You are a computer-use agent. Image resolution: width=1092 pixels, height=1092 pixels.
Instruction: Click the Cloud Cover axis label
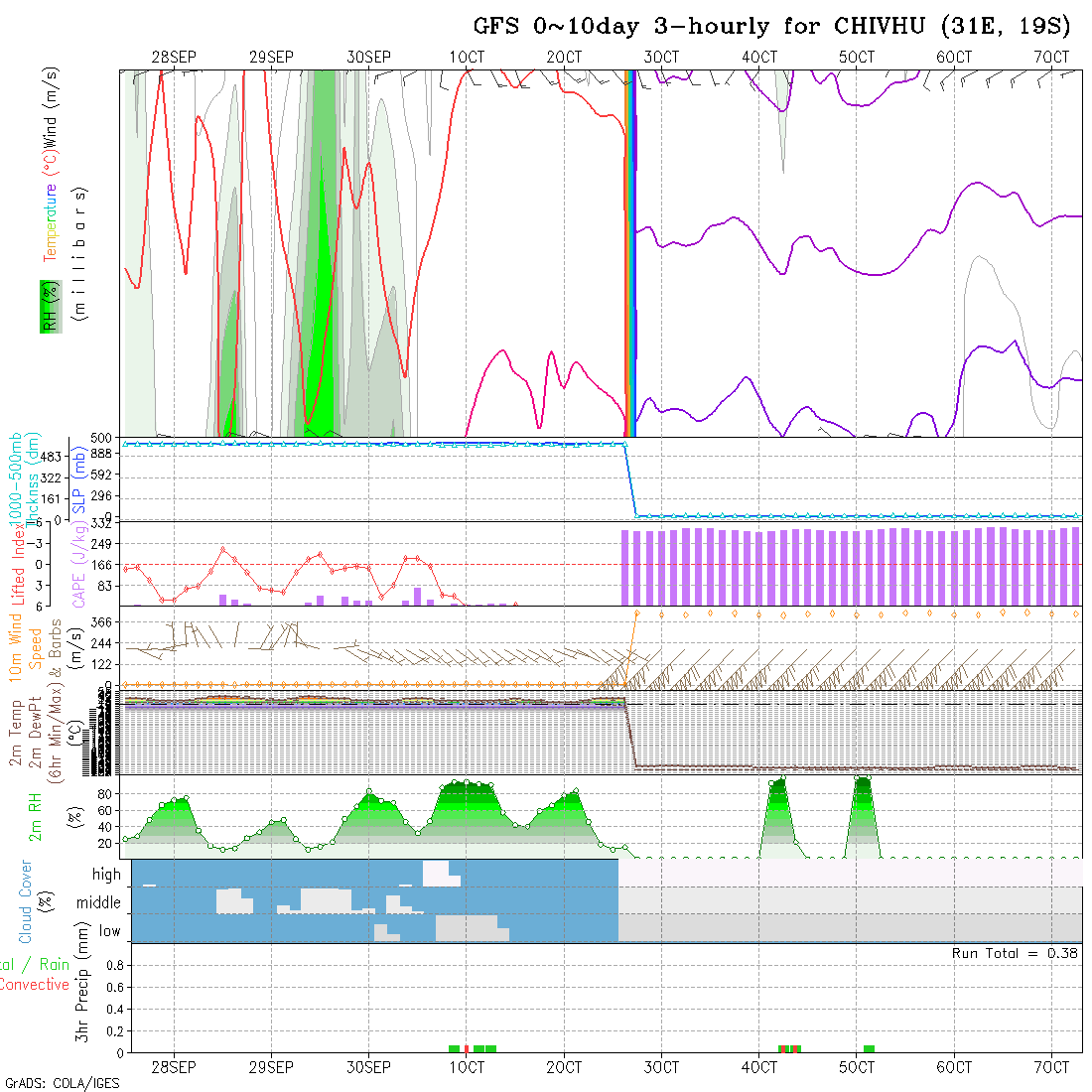pyautogui.click(x=25, y=901)
